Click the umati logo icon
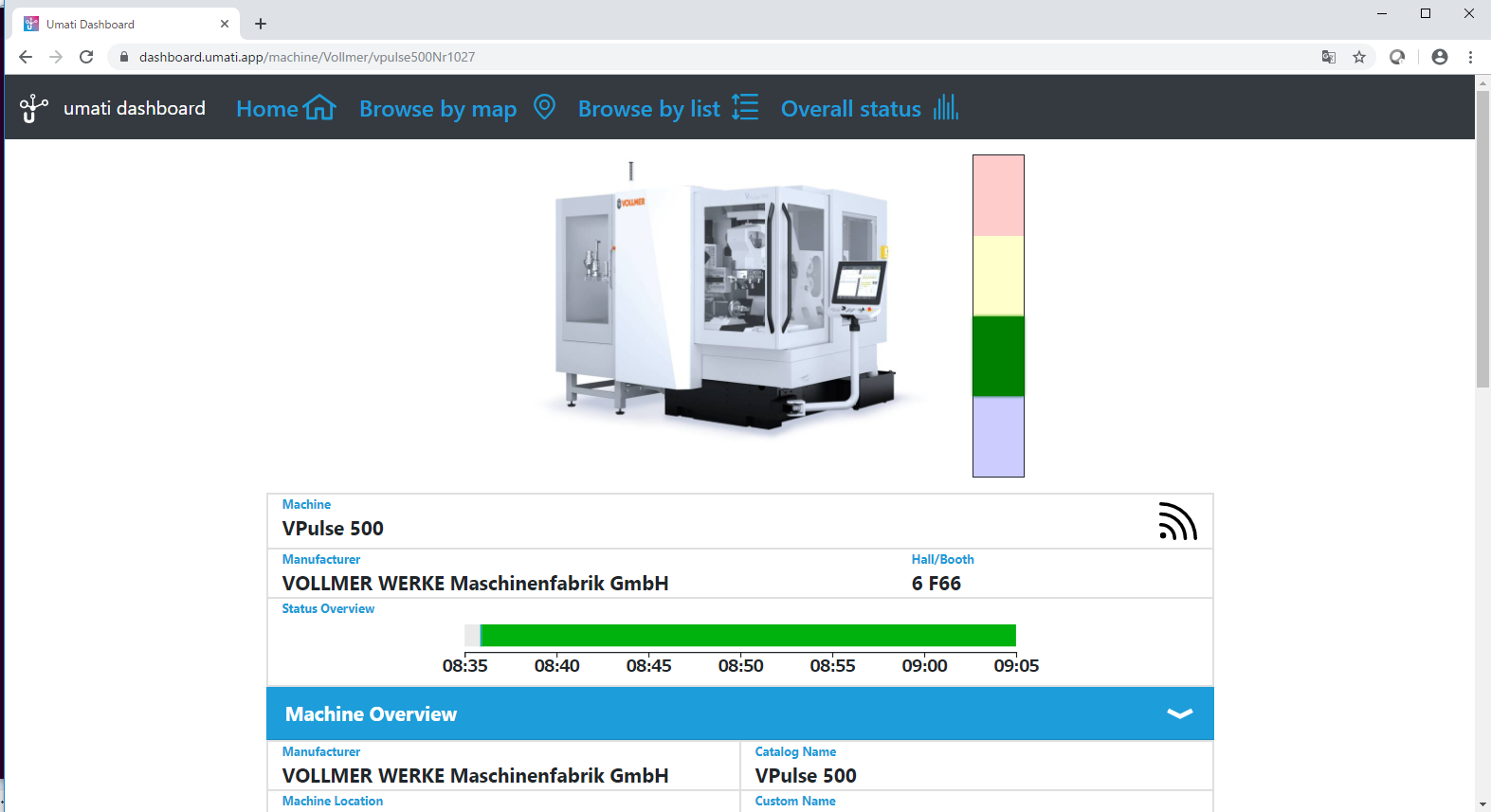The width and height of the screenshot is (1491, 812). click(x=33, y=108)
